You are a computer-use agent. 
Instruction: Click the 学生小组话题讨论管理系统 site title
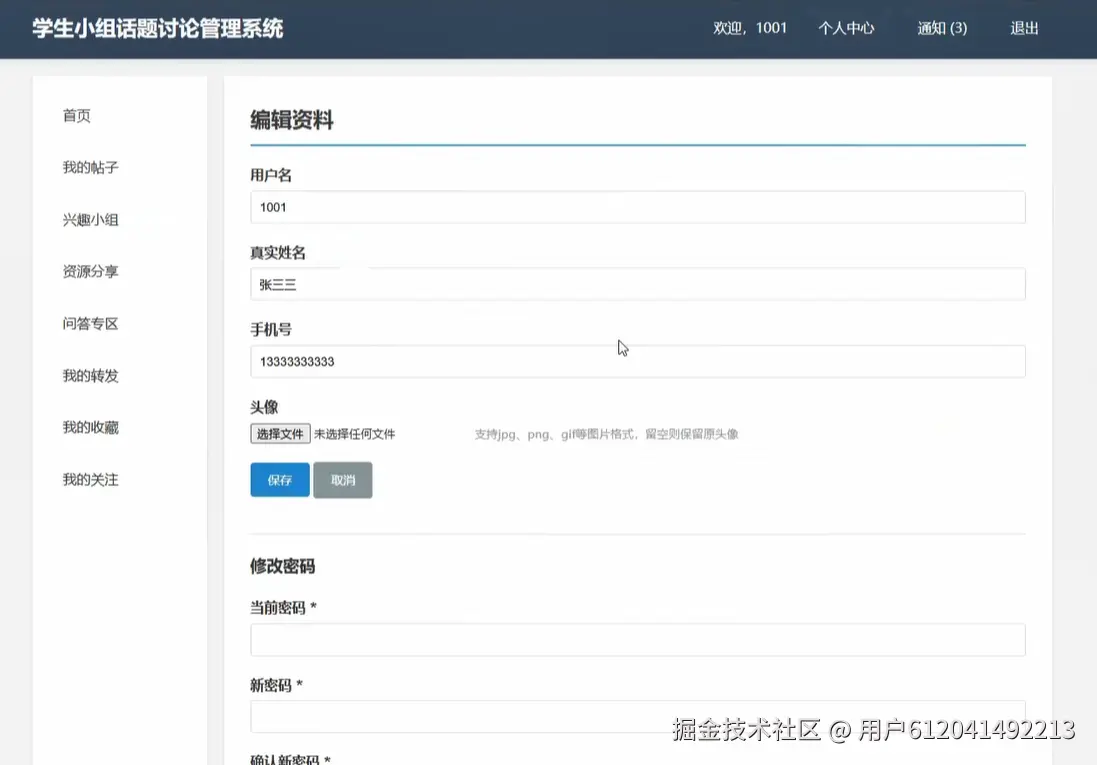[x=157, y=29]
